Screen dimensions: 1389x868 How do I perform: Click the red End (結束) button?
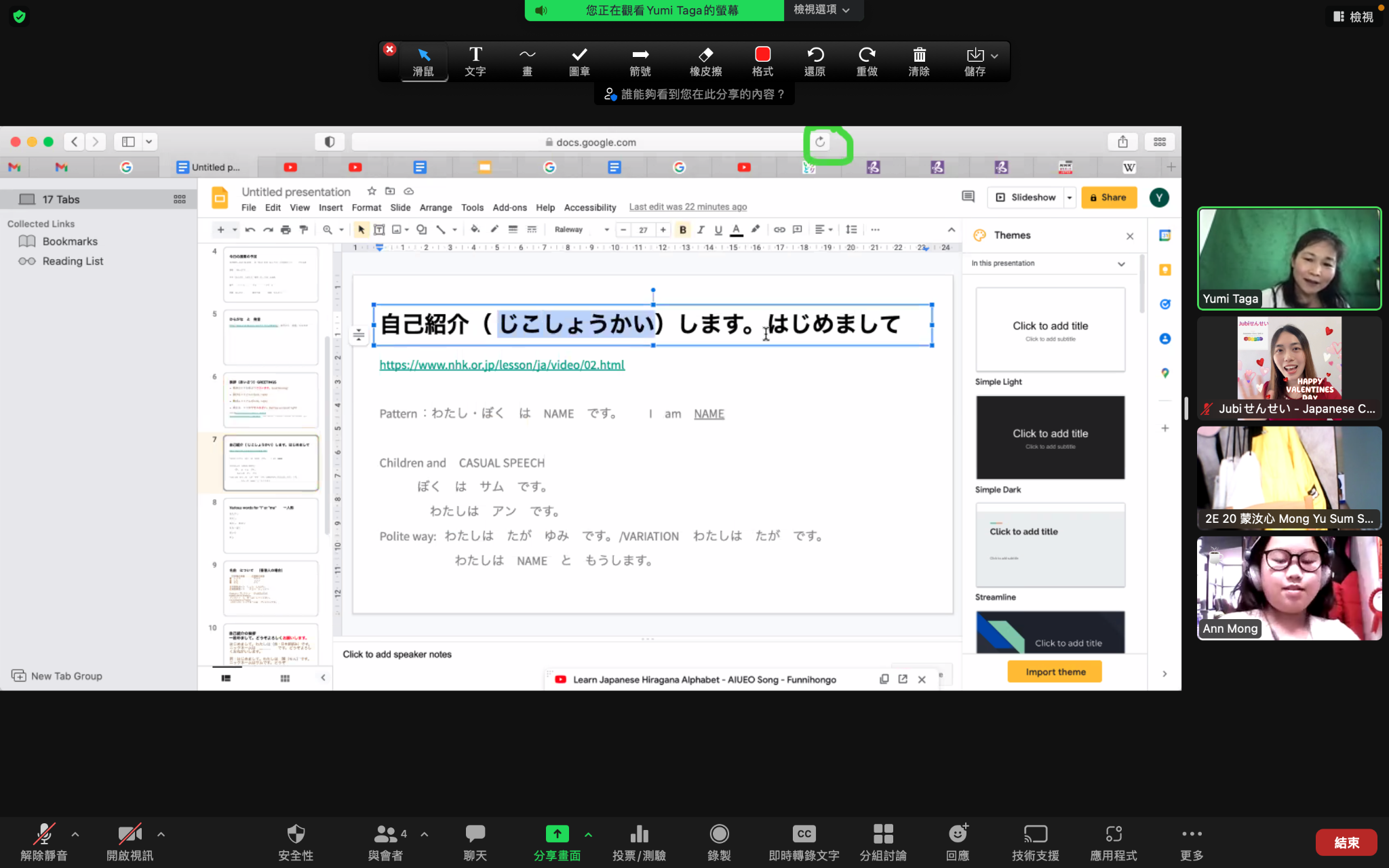pos(1346,842)
